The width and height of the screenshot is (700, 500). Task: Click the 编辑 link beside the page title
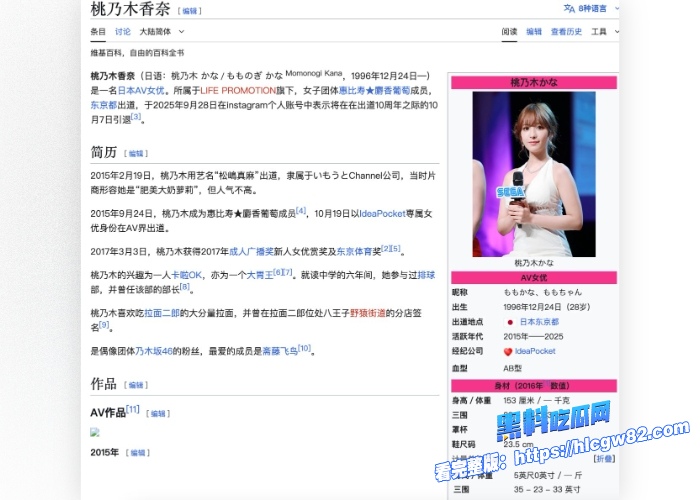pos(190,11)
